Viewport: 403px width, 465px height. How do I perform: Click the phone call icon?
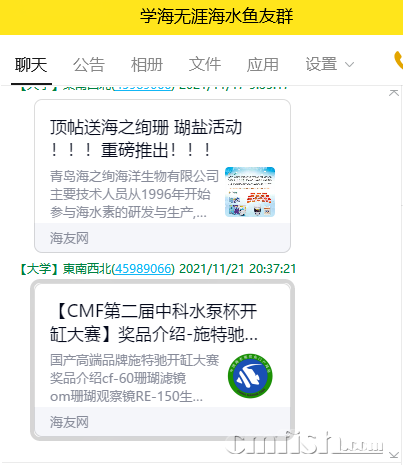pyautogui.click(x=398, y=60)
